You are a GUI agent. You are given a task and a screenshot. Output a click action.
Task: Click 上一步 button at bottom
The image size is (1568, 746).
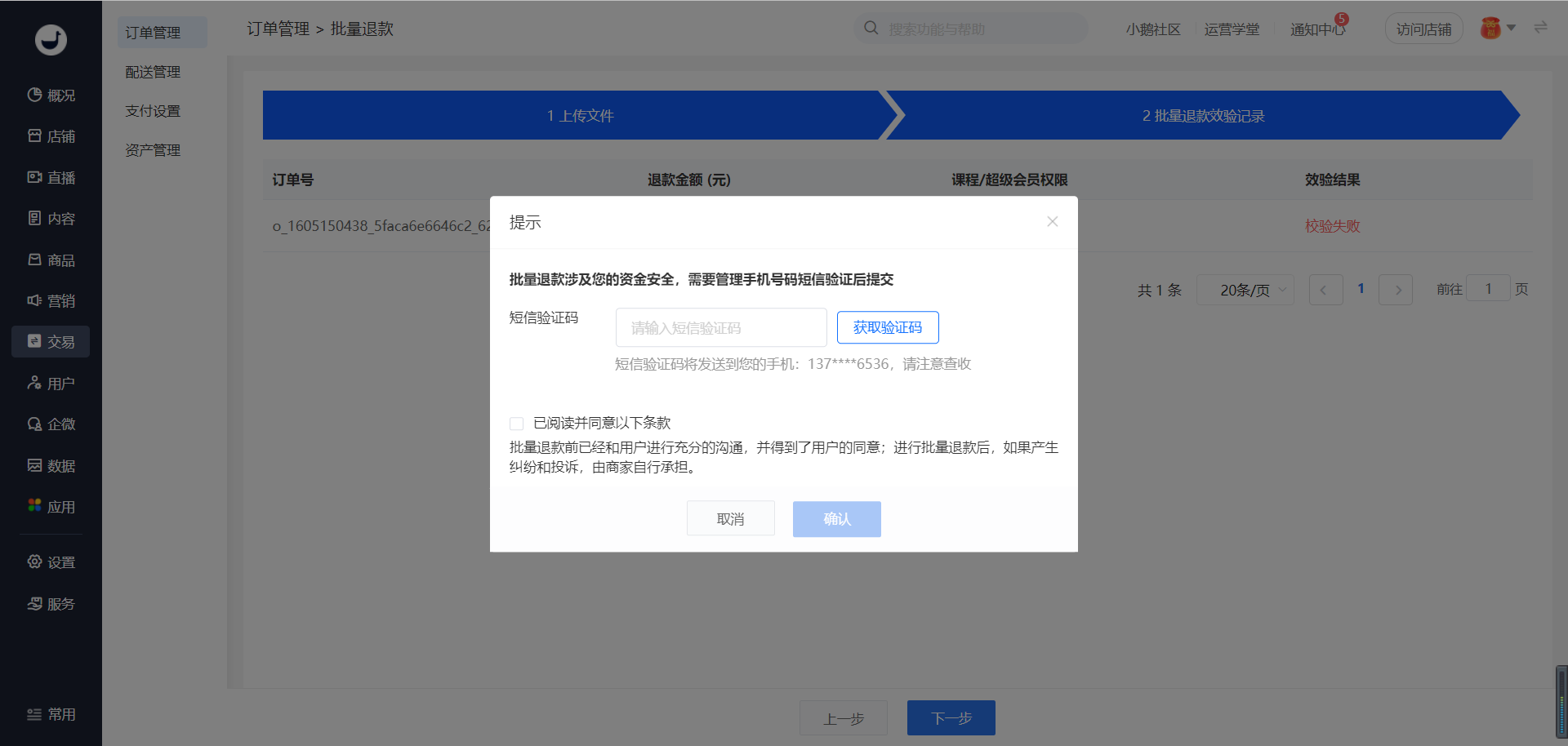point(844,718)
